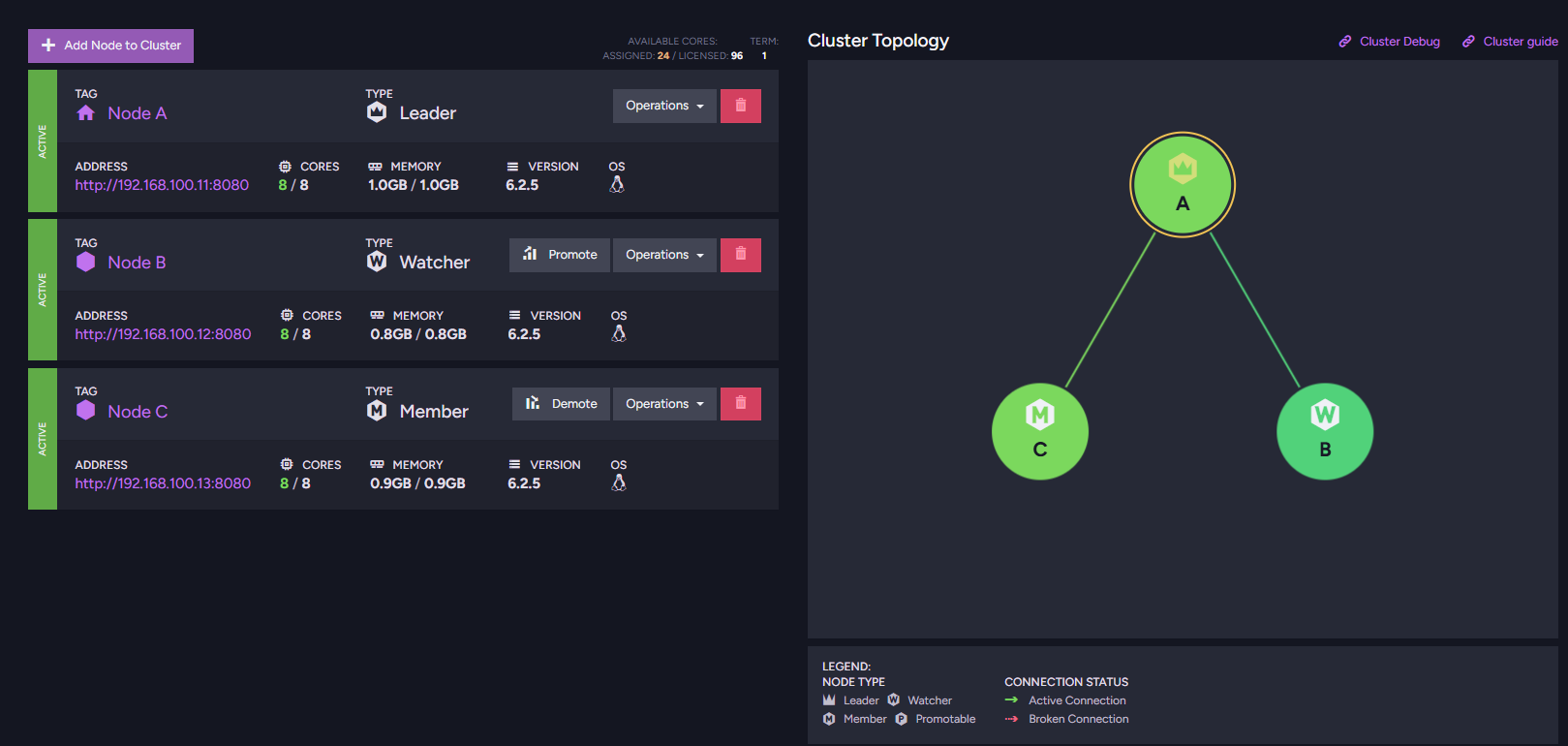Click Leader crown icon in Node A type
Screen dimensions: 1568x746
pos(377,112)
